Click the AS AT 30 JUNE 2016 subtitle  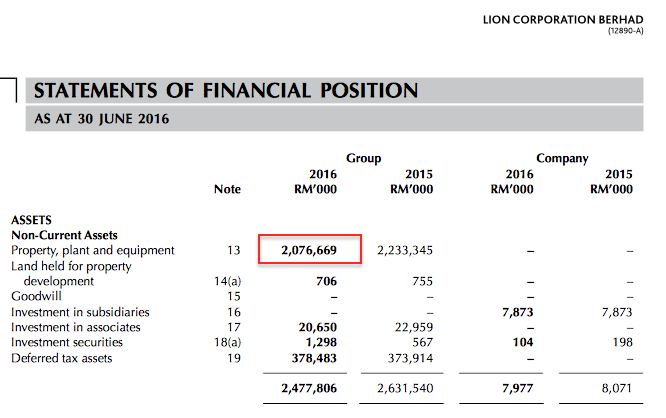102,119
